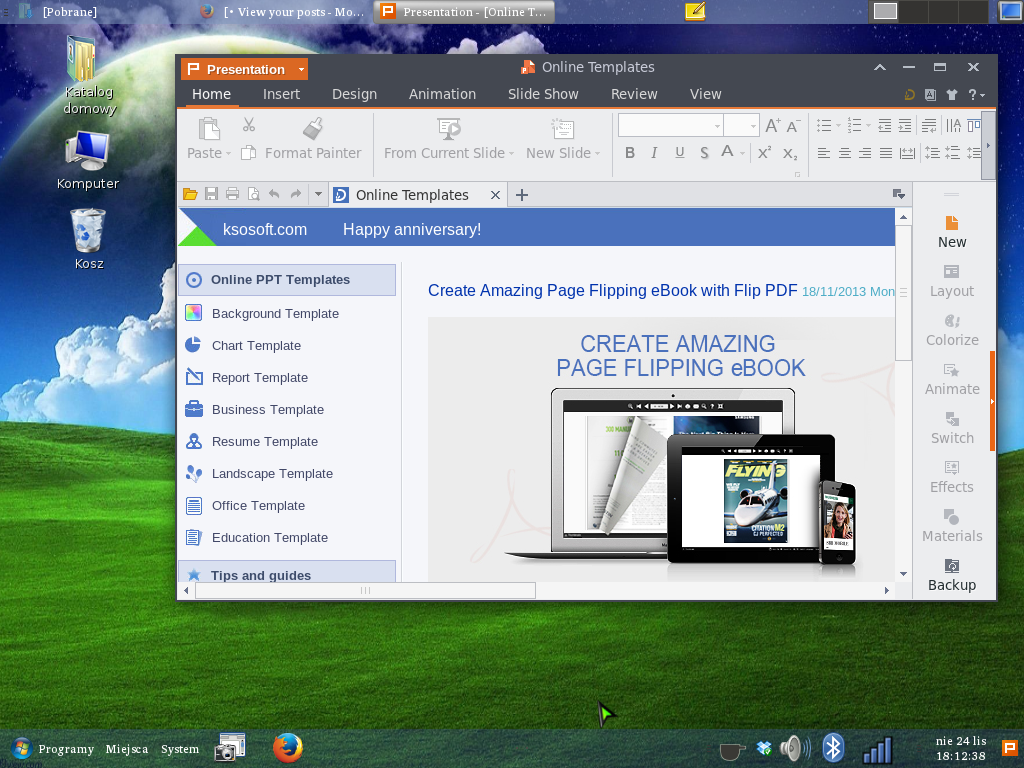1024x768 pixels.
Task: Switch to the Home ribbon tab
Action: [x=211, y=94]
